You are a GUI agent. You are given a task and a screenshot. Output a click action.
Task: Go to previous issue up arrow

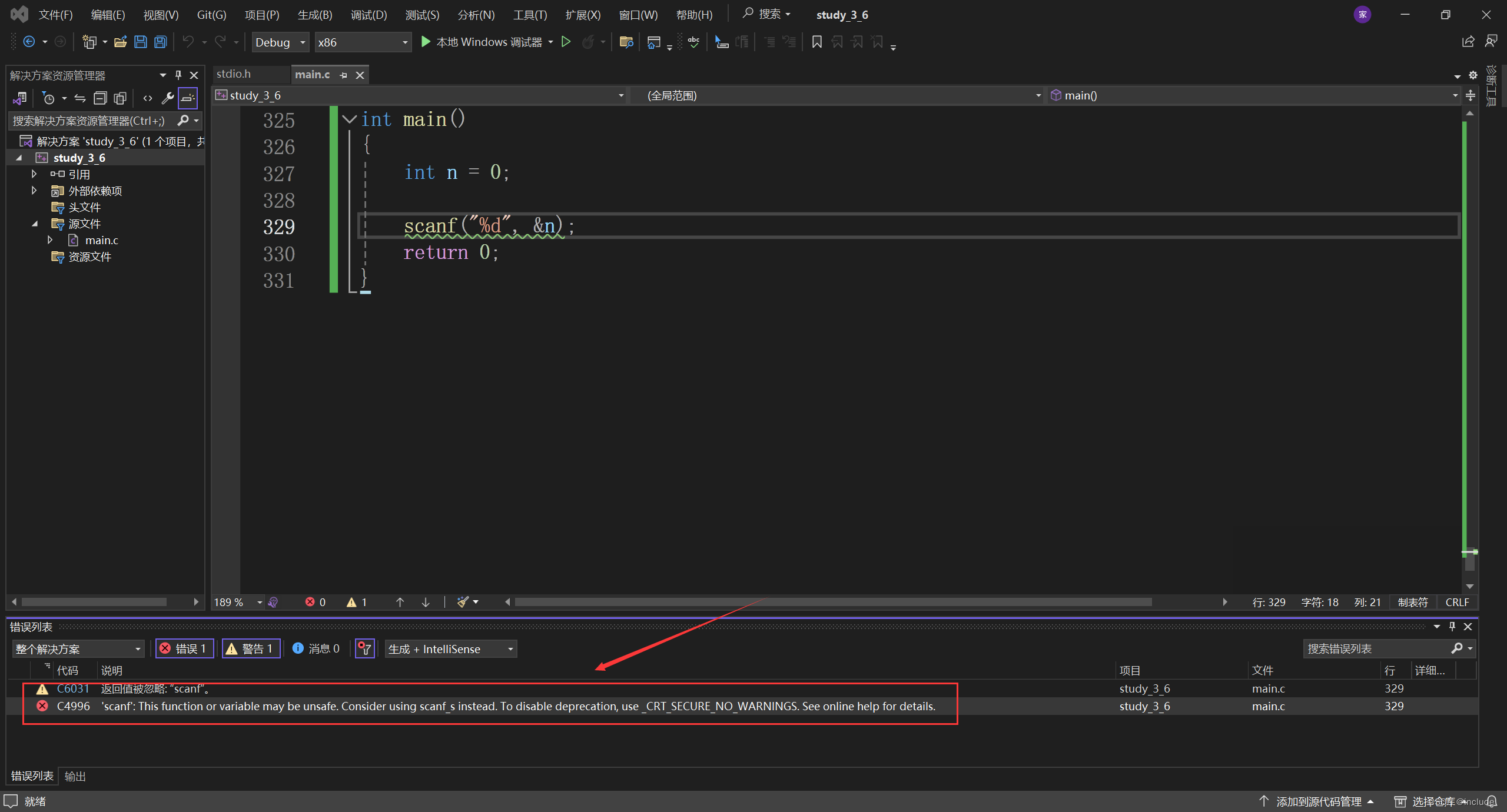(x=400, y=602)
